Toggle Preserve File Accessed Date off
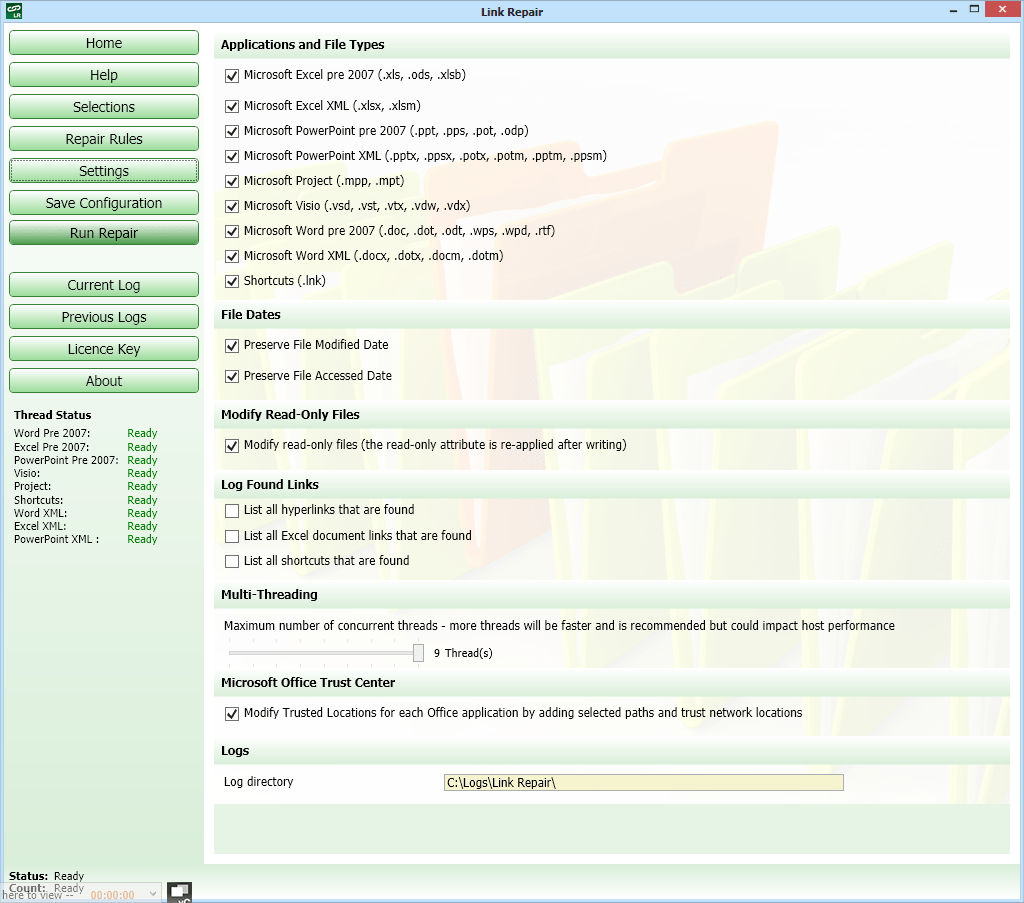The image size is (1024, 903). tap(231, 376)
